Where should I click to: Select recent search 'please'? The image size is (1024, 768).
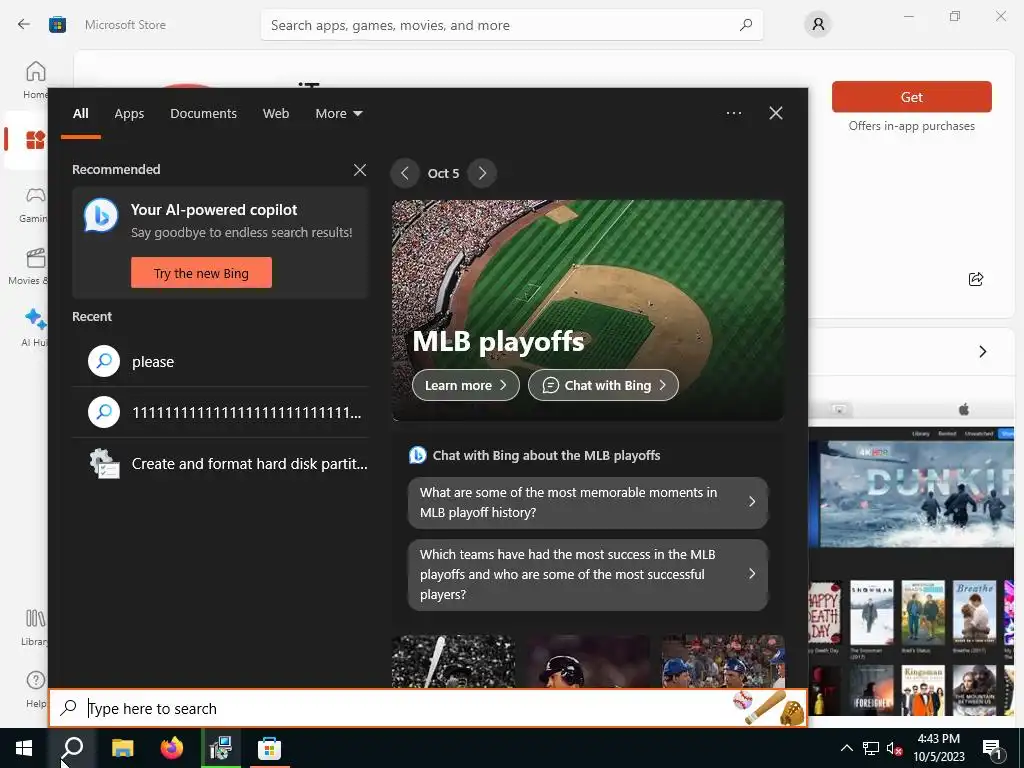[x=221, y=361]
